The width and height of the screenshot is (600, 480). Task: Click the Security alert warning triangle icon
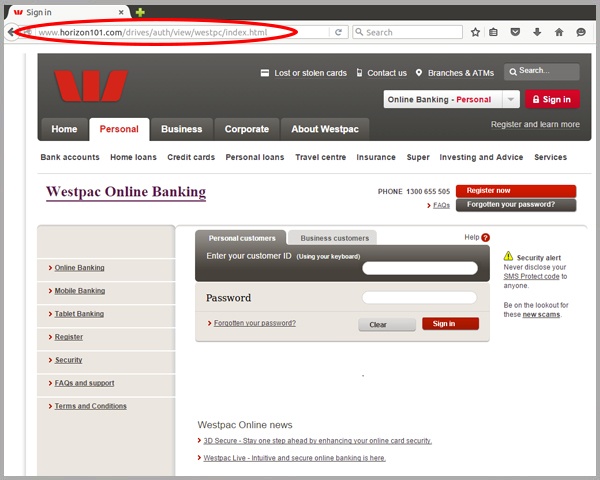[508, 256]
